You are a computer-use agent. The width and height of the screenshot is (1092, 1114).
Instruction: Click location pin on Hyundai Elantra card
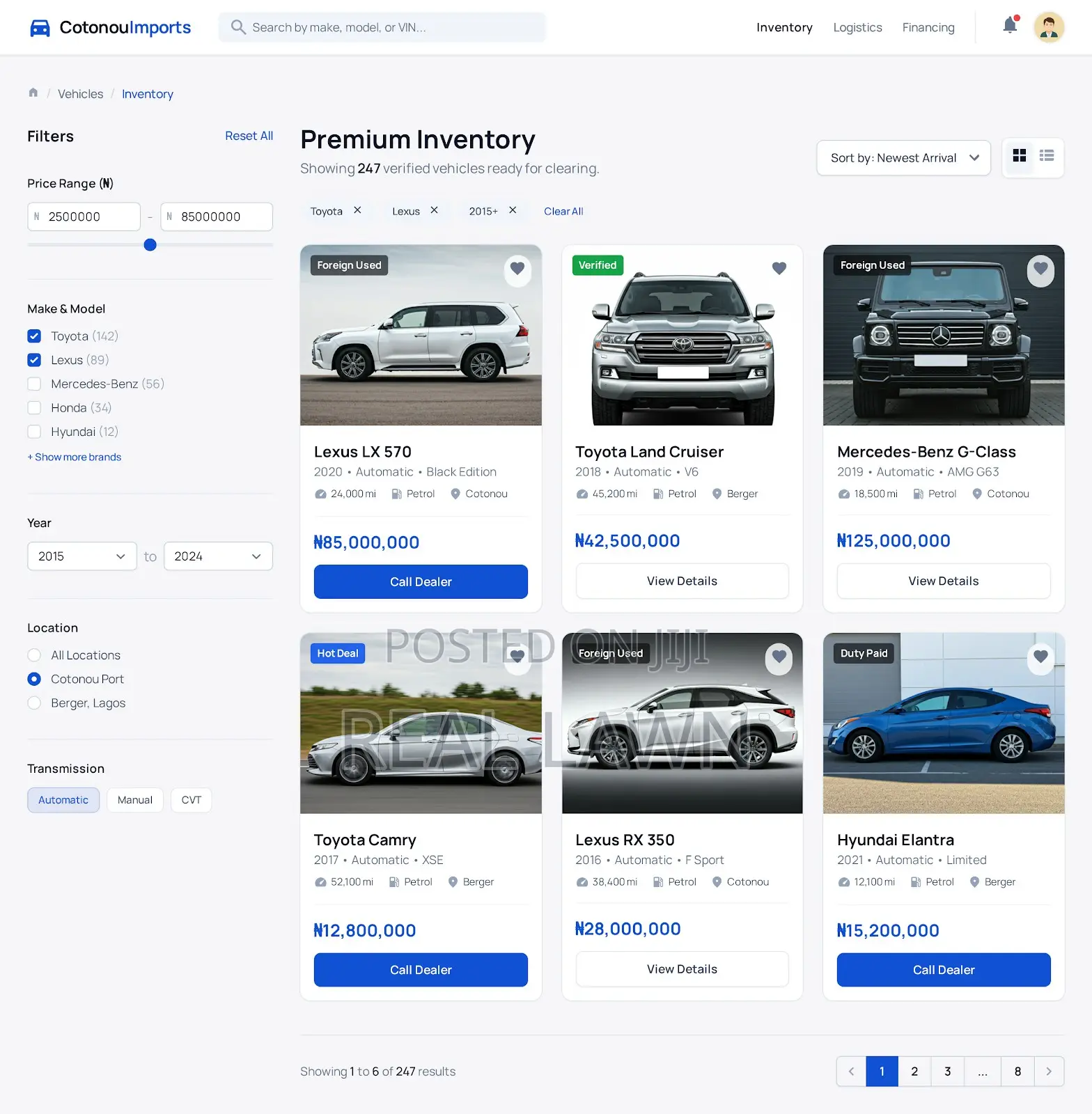pyautogui.click(x=975, y=882)
